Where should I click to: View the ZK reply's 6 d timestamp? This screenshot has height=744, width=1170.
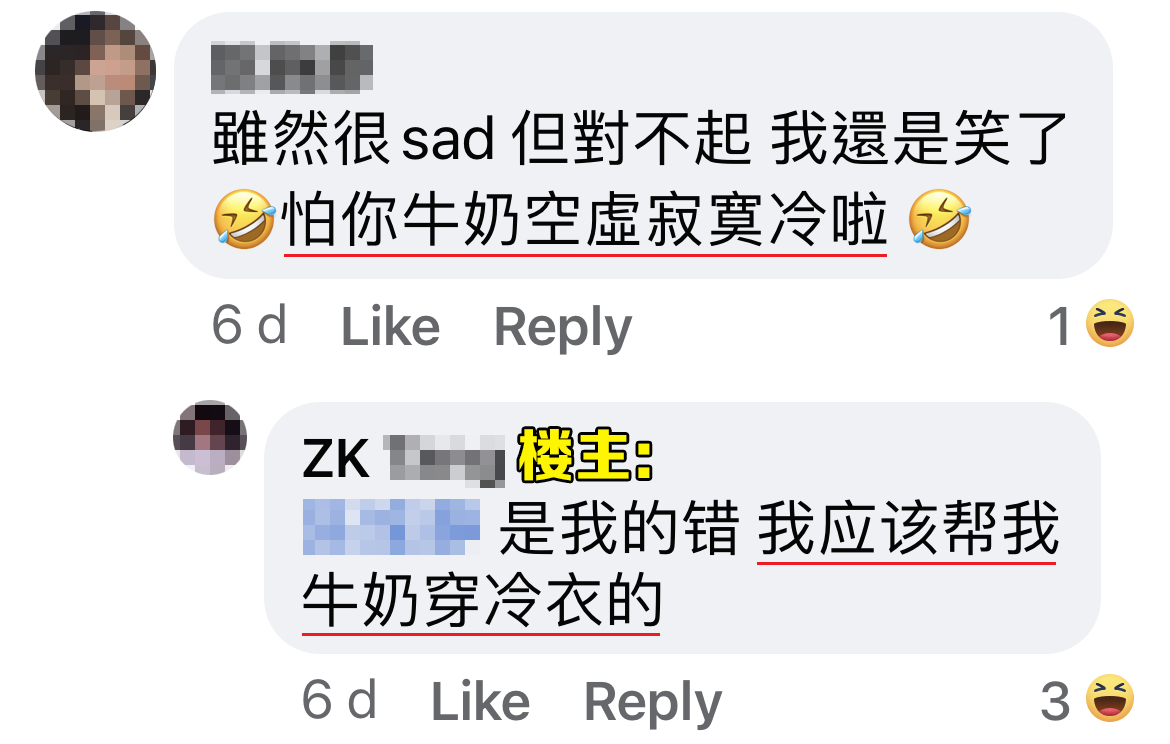340,699
